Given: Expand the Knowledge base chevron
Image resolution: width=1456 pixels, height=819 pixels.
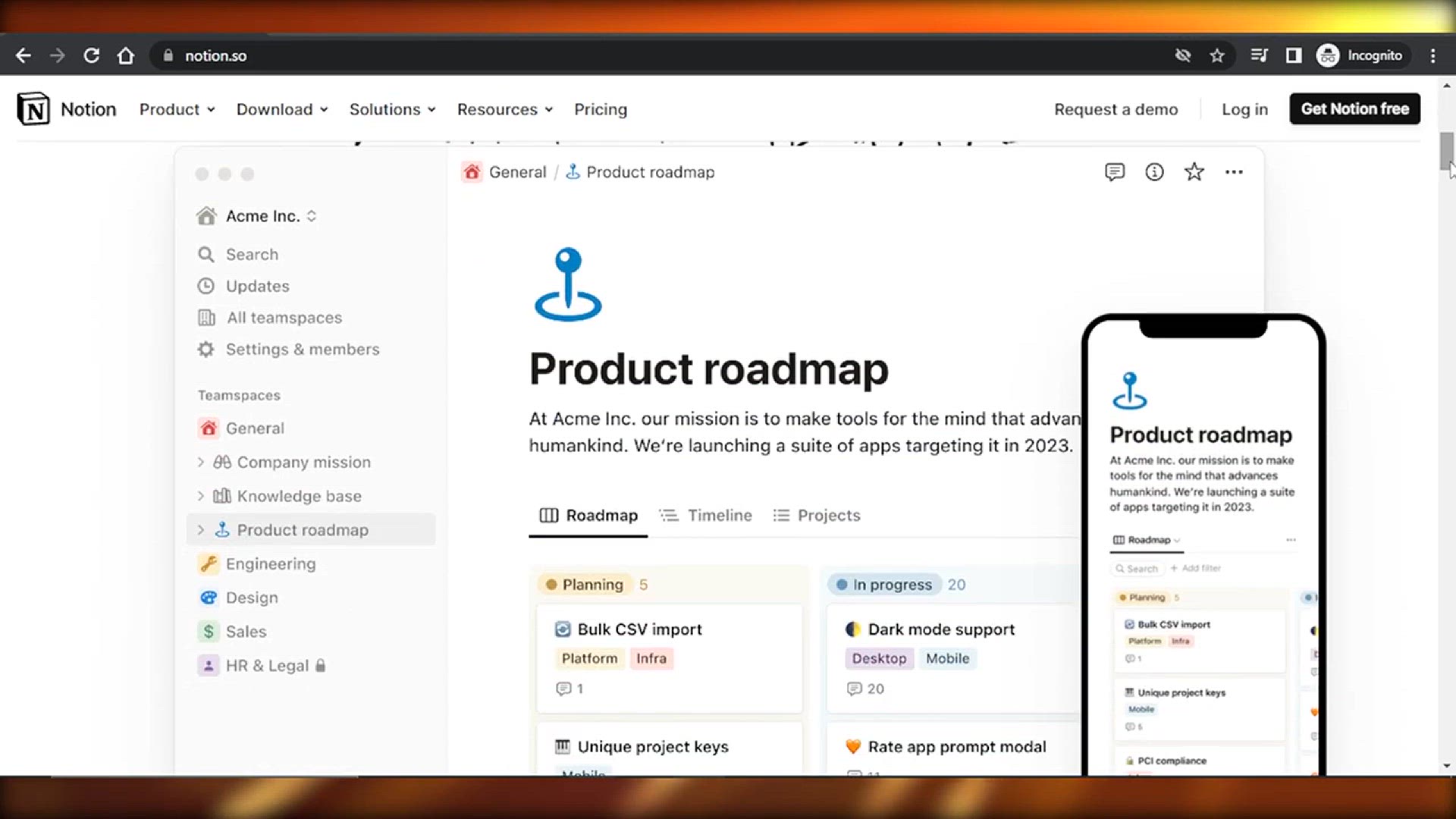Looking at the screenshot, I should click(x=201, y=496).
